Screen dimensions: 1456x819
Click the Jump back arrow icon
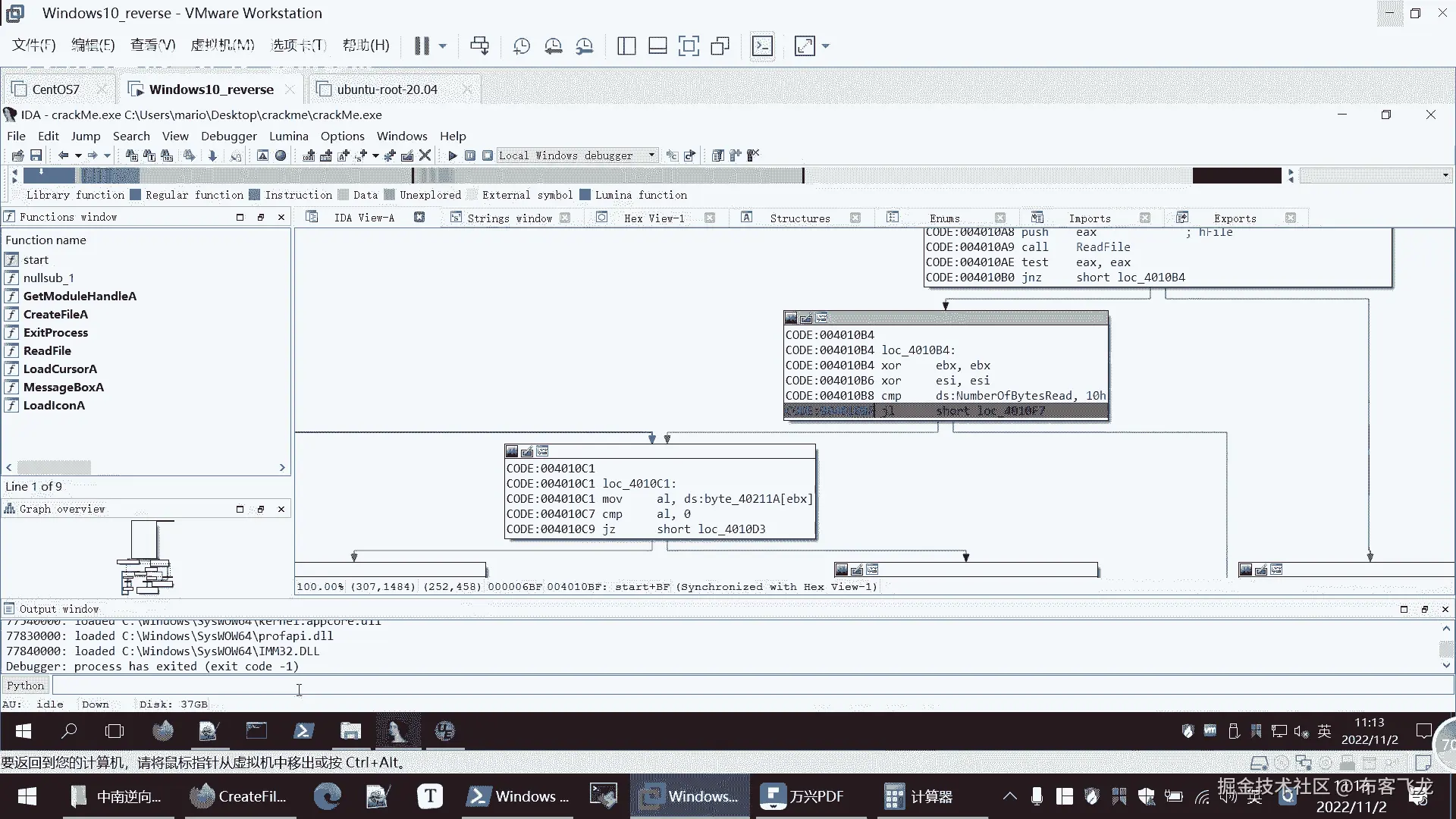click(x=64, y=155)
